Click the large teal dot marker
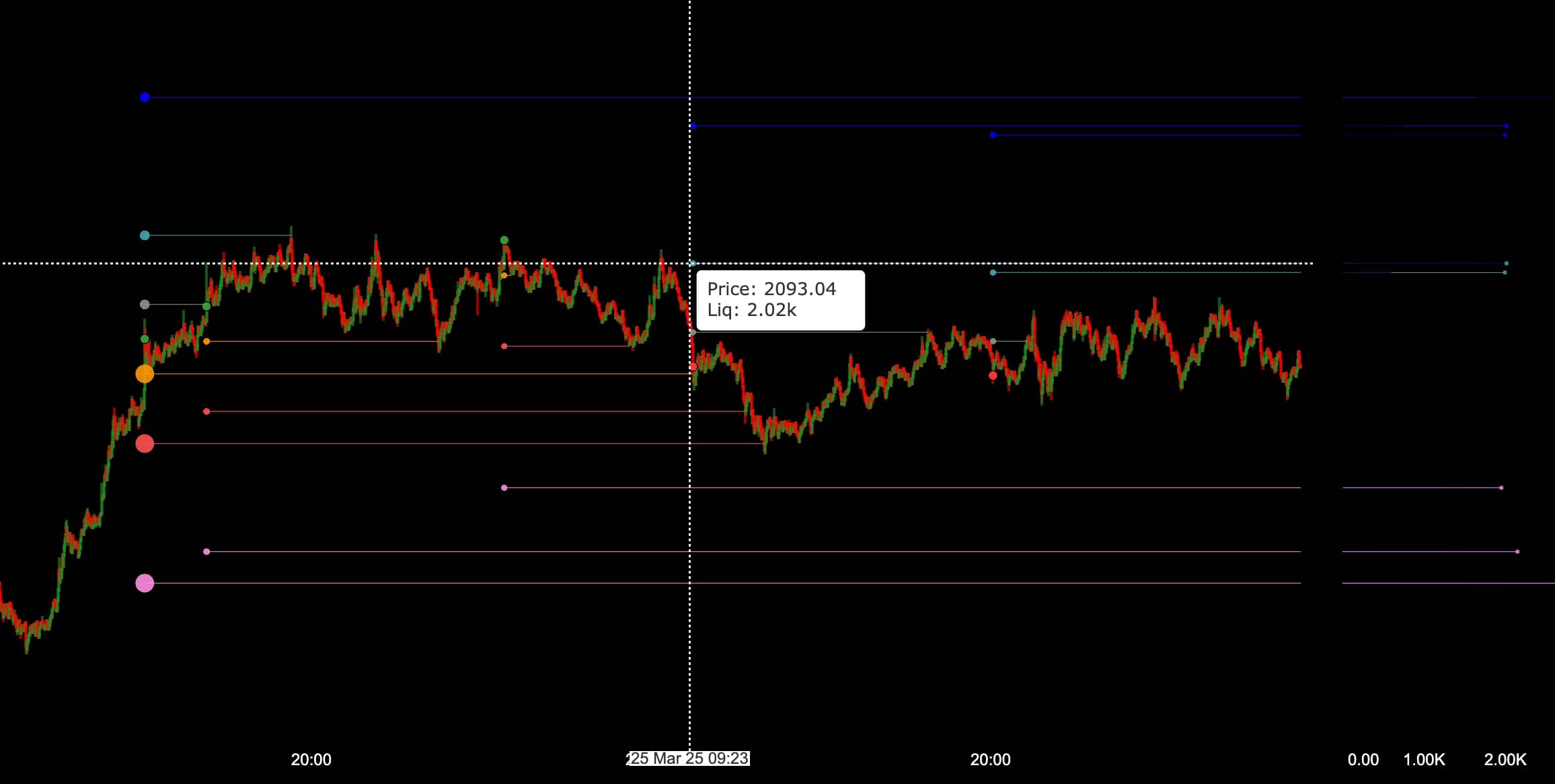Image resolution: width=1555 pixels, height=784 pixels. [x=145, y=235]
